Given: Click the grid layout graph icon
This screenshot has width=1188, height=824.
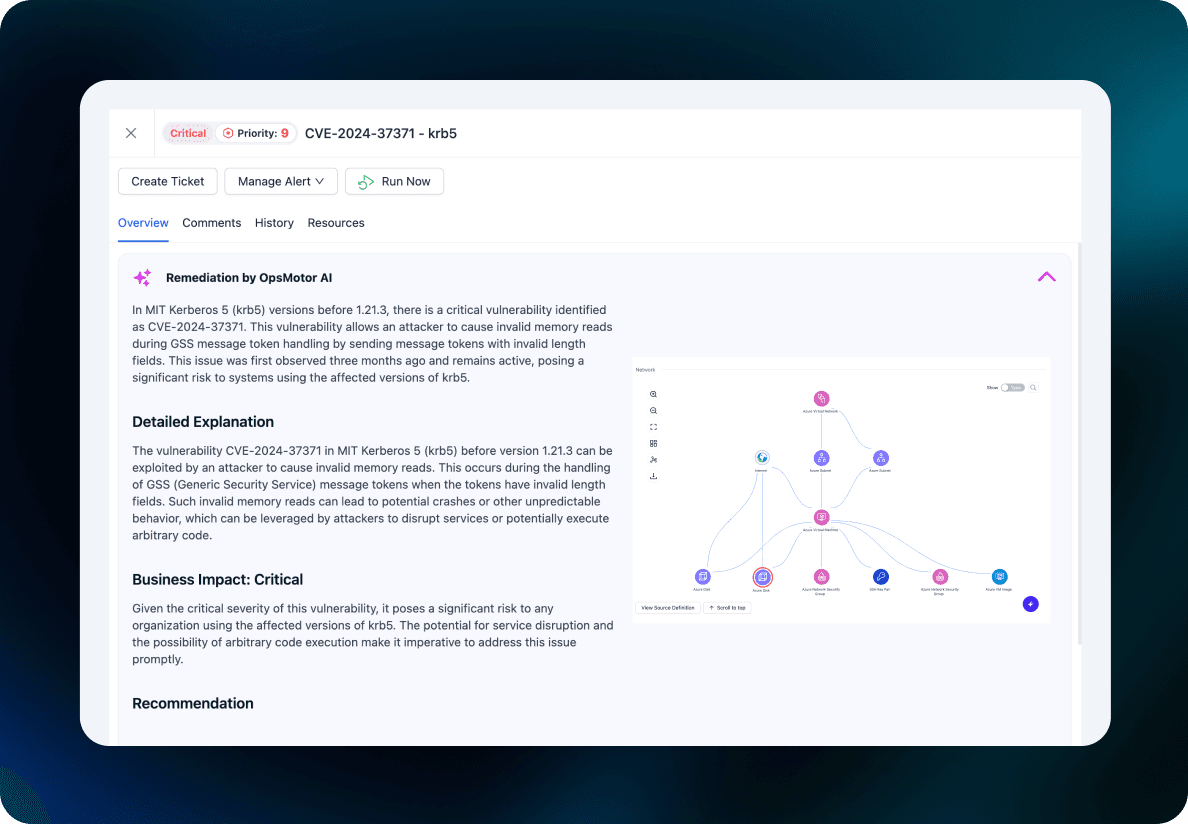Looking at the screenshot, I should pyautogui.click(x=653, y=444).
